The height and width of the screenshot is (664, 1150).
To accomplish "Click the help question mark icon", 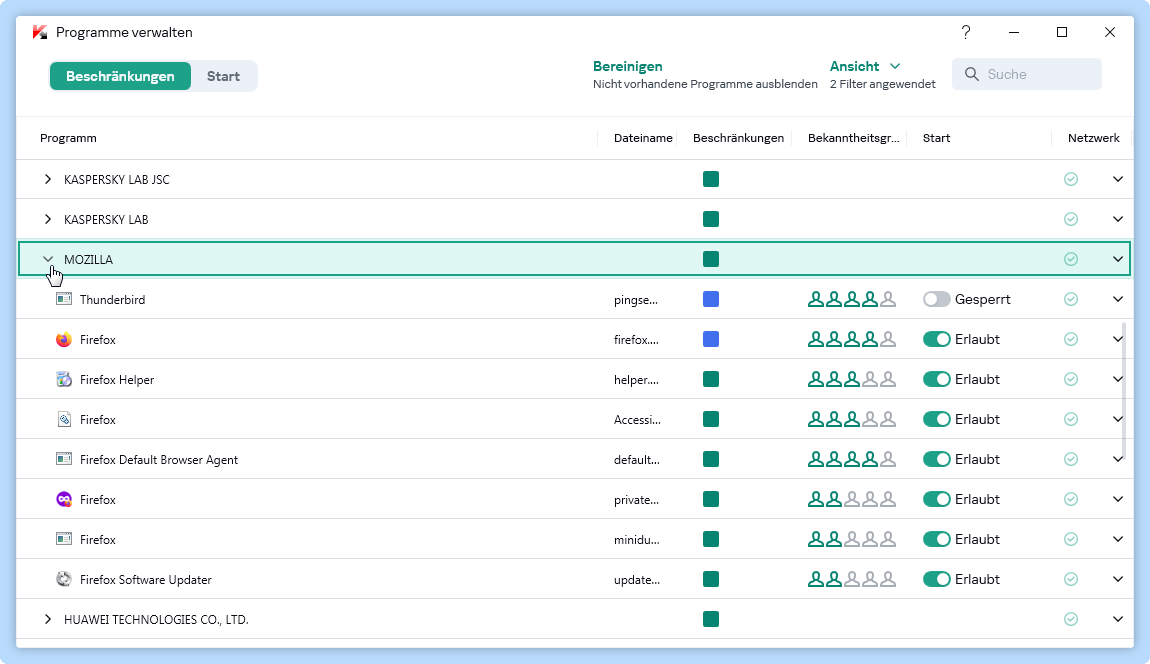I will (x=966, y=32).
